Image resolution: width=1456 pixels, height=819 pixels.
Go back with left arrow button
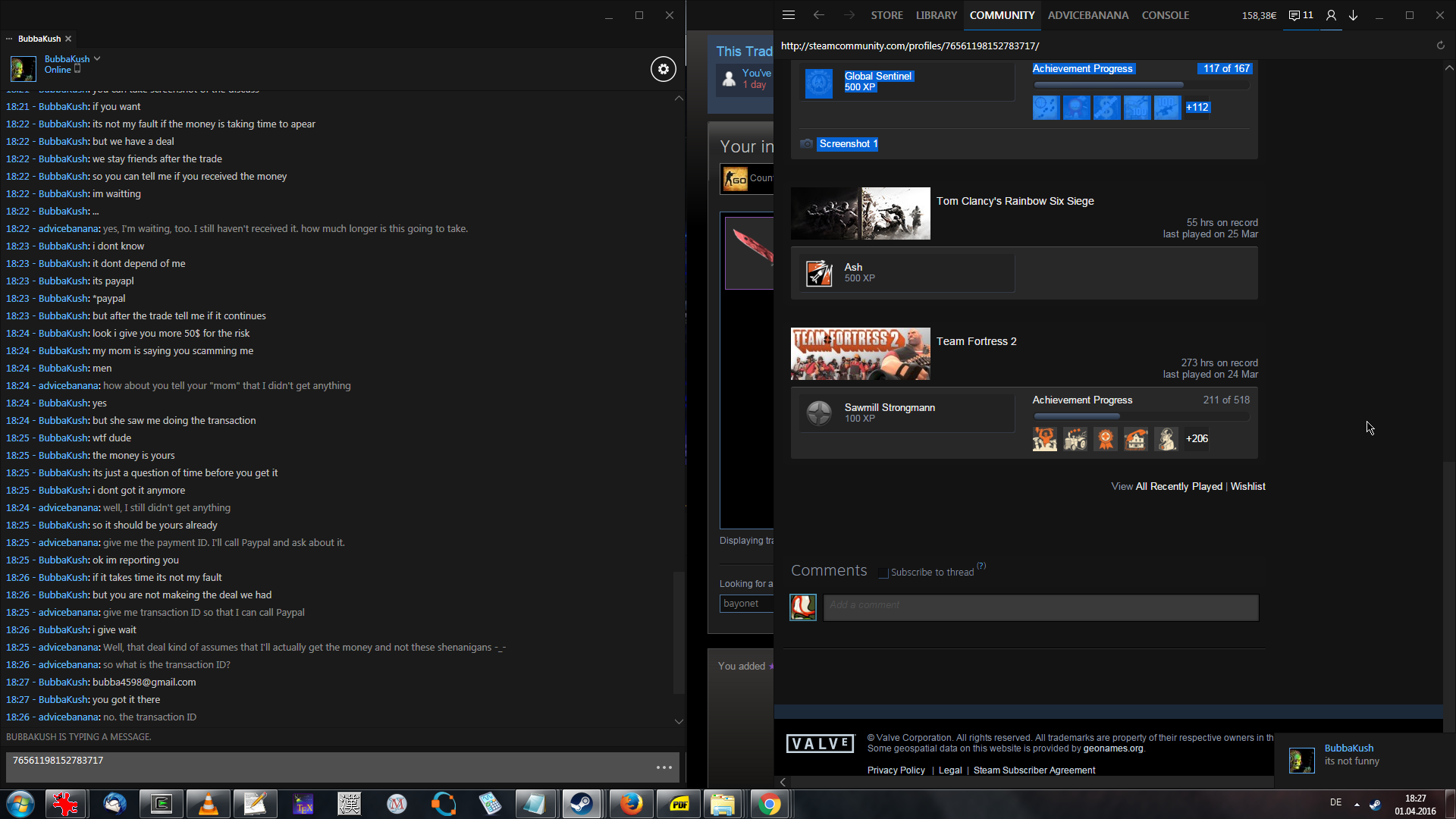[818, 15]
